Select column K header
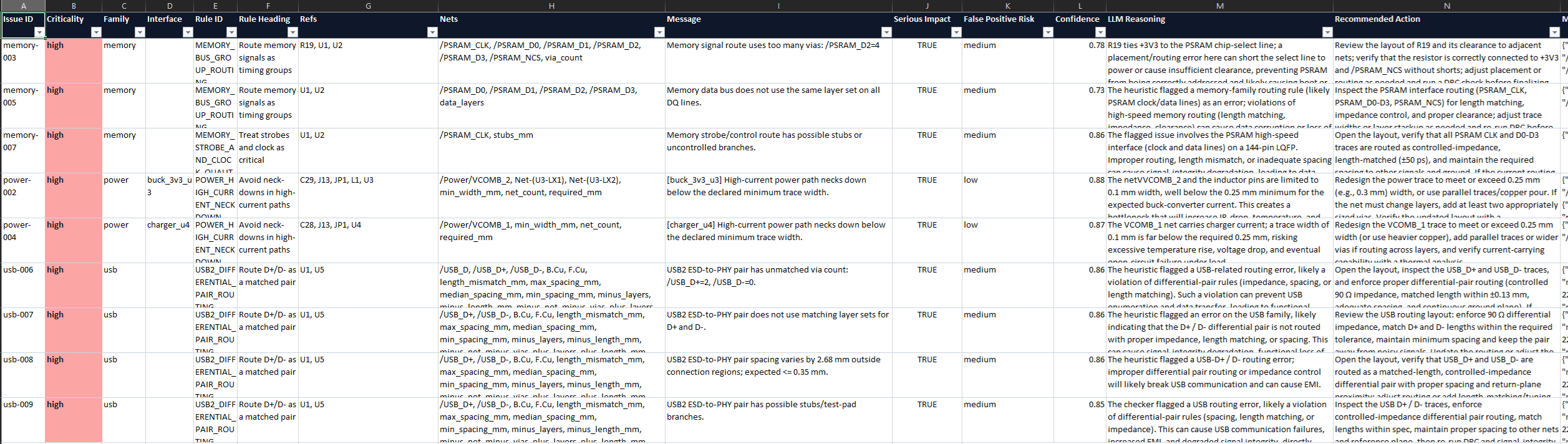 click(1007, 6)
